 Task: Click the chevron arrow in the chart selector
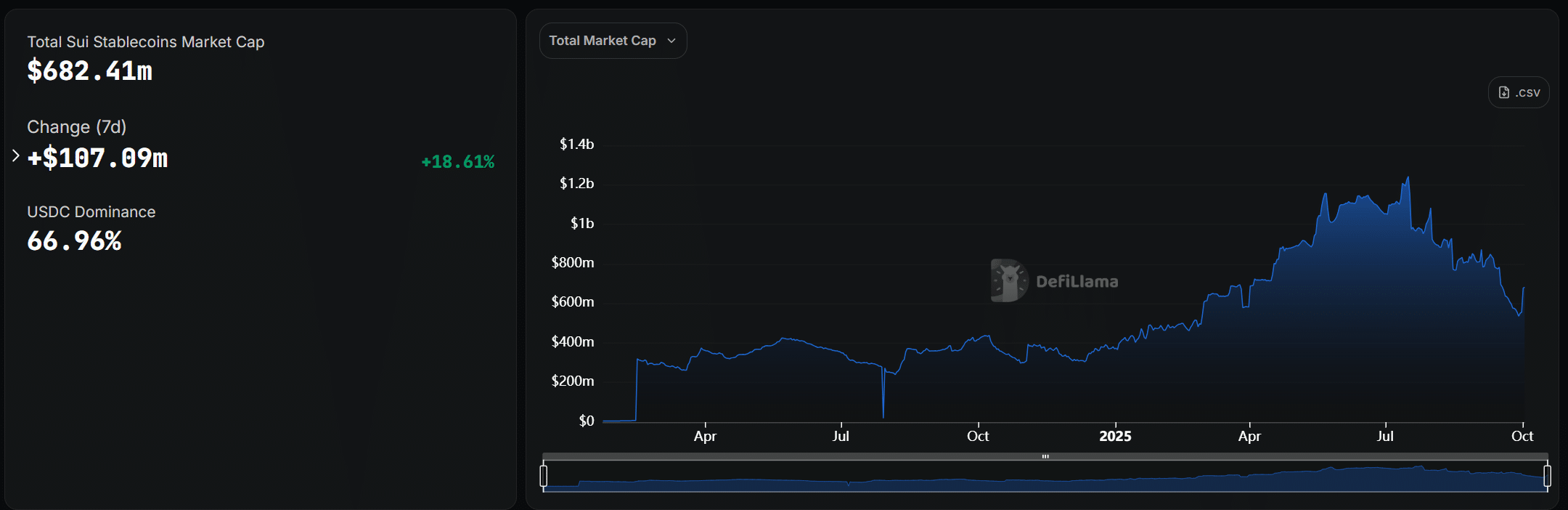tap(671, 41)
